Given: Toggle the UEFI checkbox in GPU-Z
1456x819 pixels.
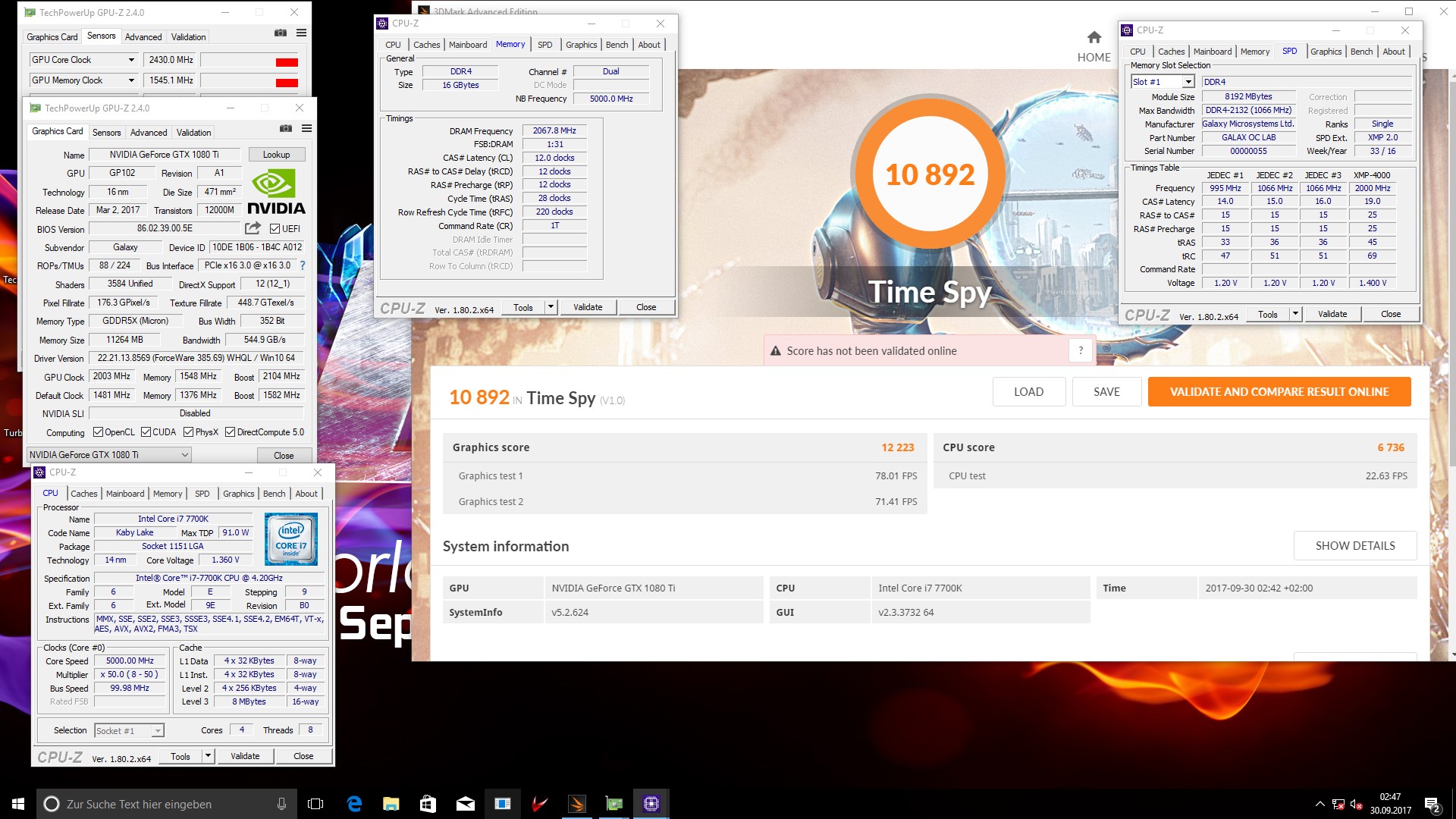Looking at the screenshot, I should [275, 228].
